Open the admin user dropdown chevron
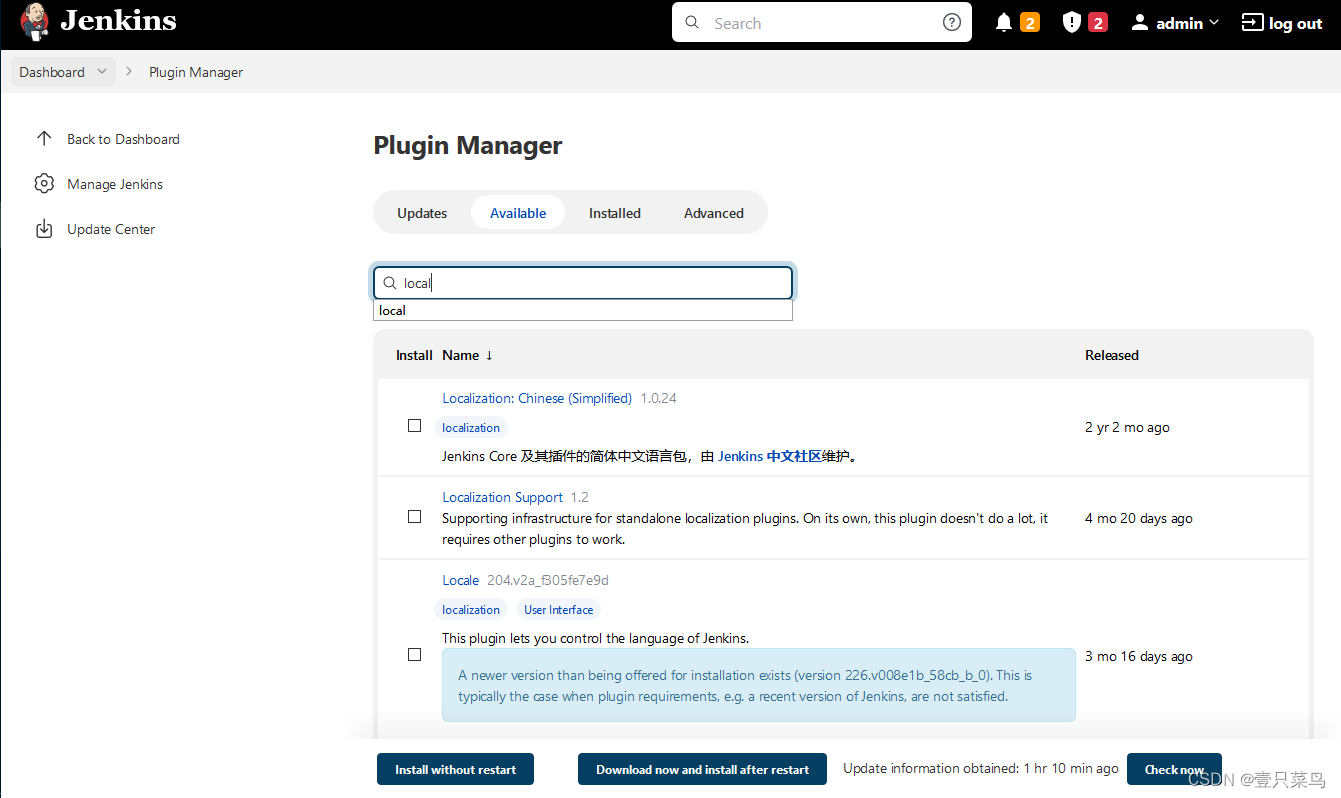1341x798 pixels. (1214, 22)
